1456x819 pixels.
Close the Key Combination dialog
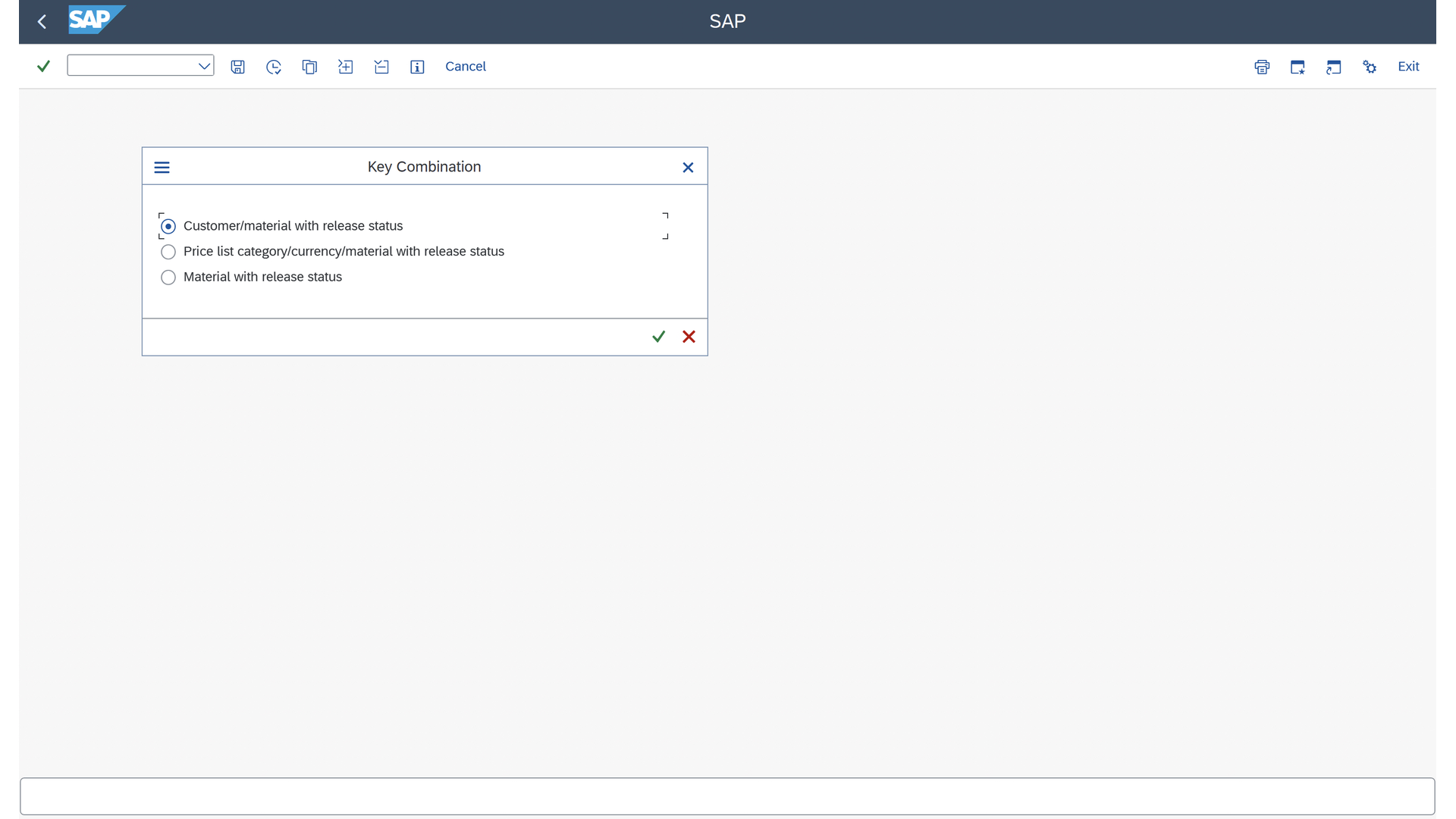click(688, 168)
